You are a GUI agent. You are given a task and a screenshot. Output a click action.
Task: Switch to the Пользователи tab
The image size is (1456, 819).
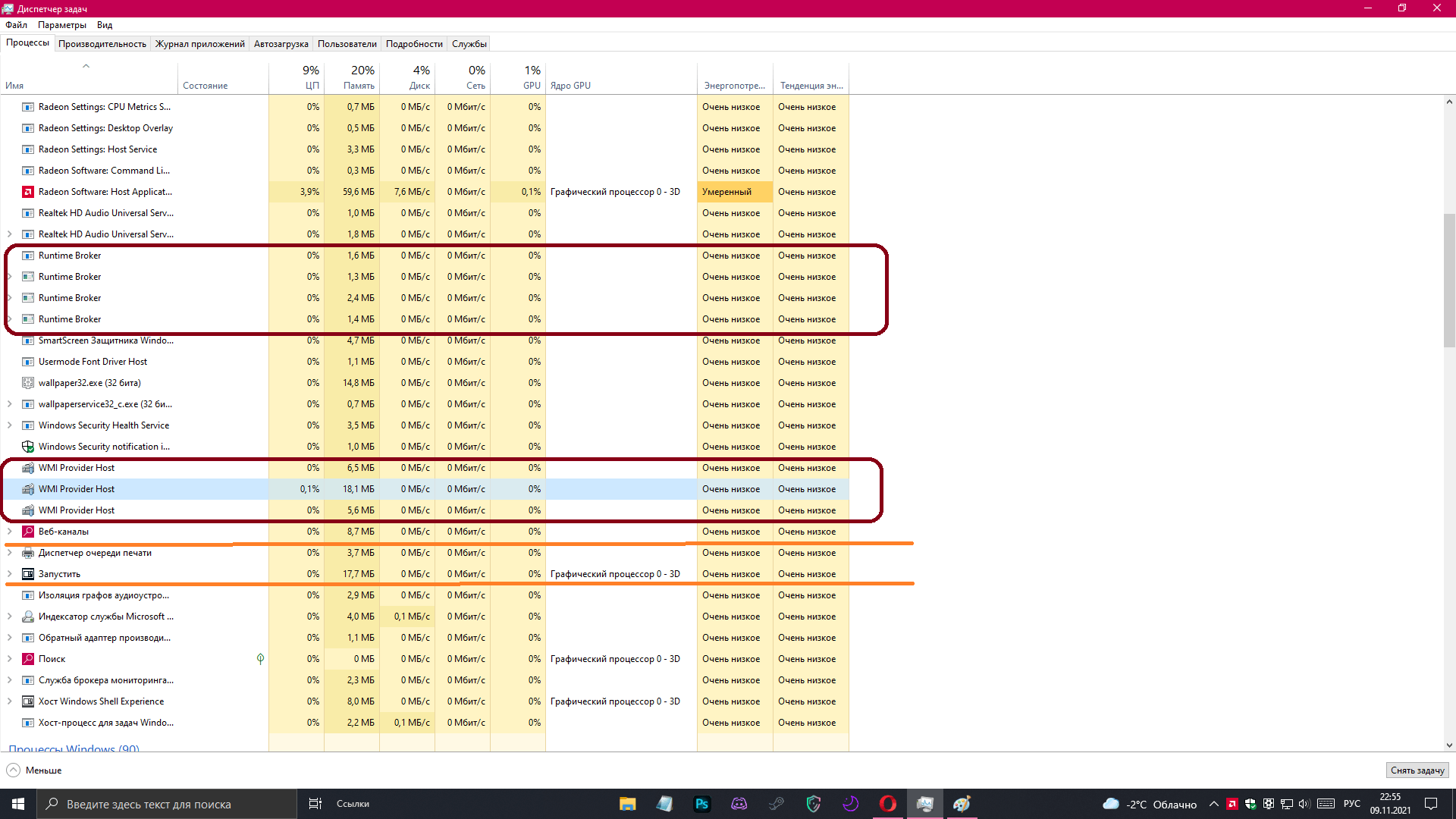point(347,44)
